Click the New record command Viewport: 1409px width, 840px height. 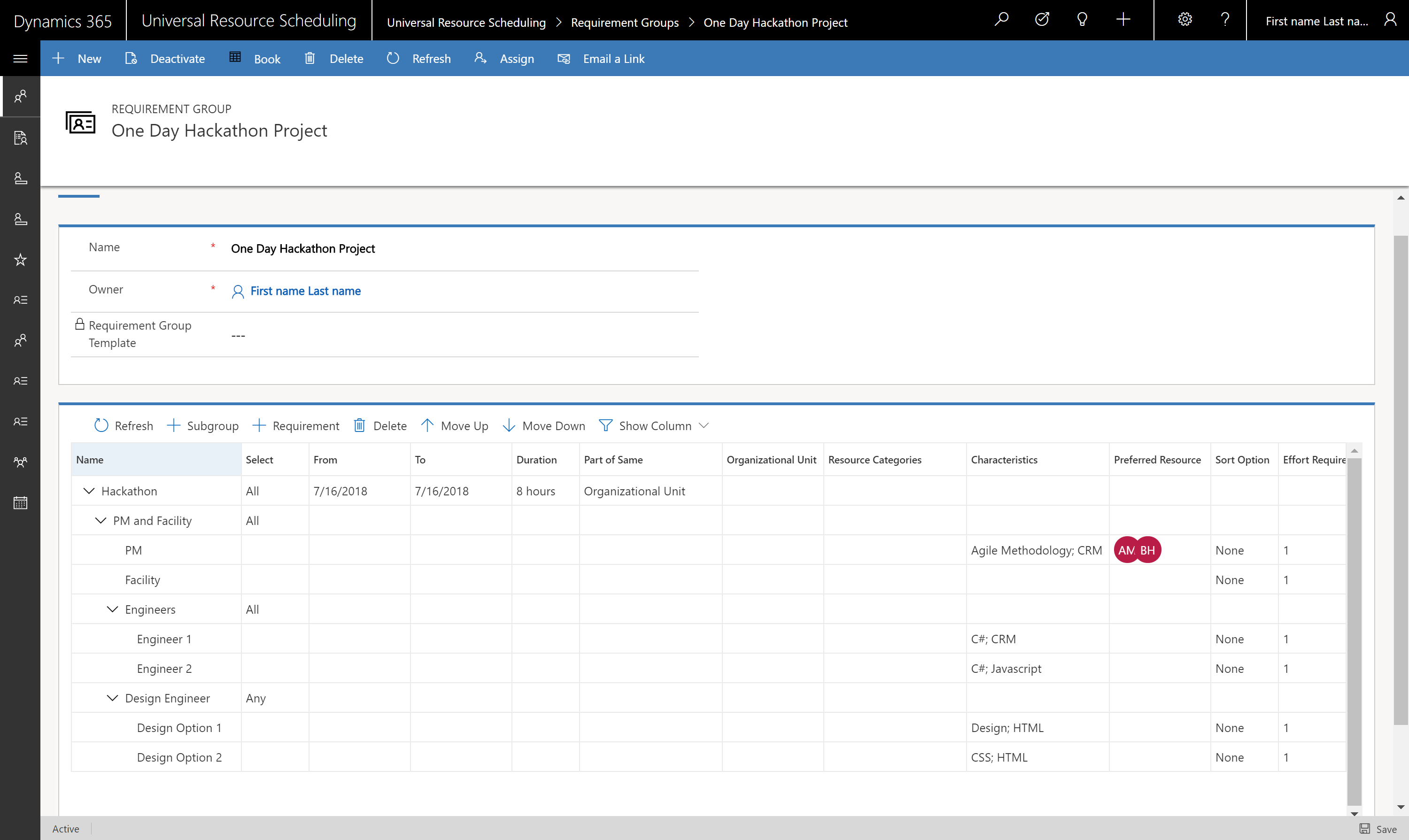click(77, 58)
